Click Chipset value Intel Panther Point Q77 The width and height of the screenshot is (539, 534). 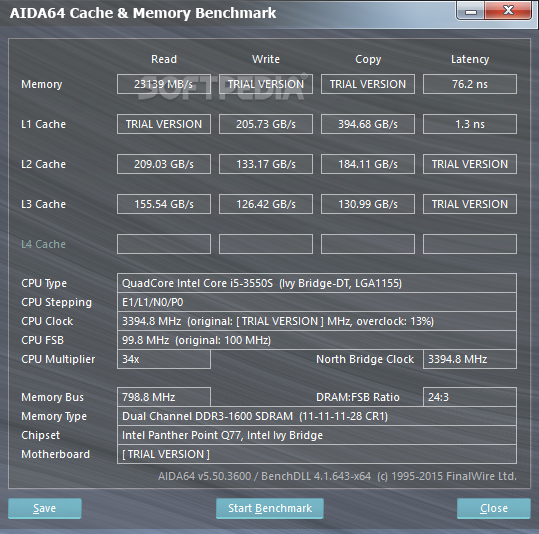point(317,435)
